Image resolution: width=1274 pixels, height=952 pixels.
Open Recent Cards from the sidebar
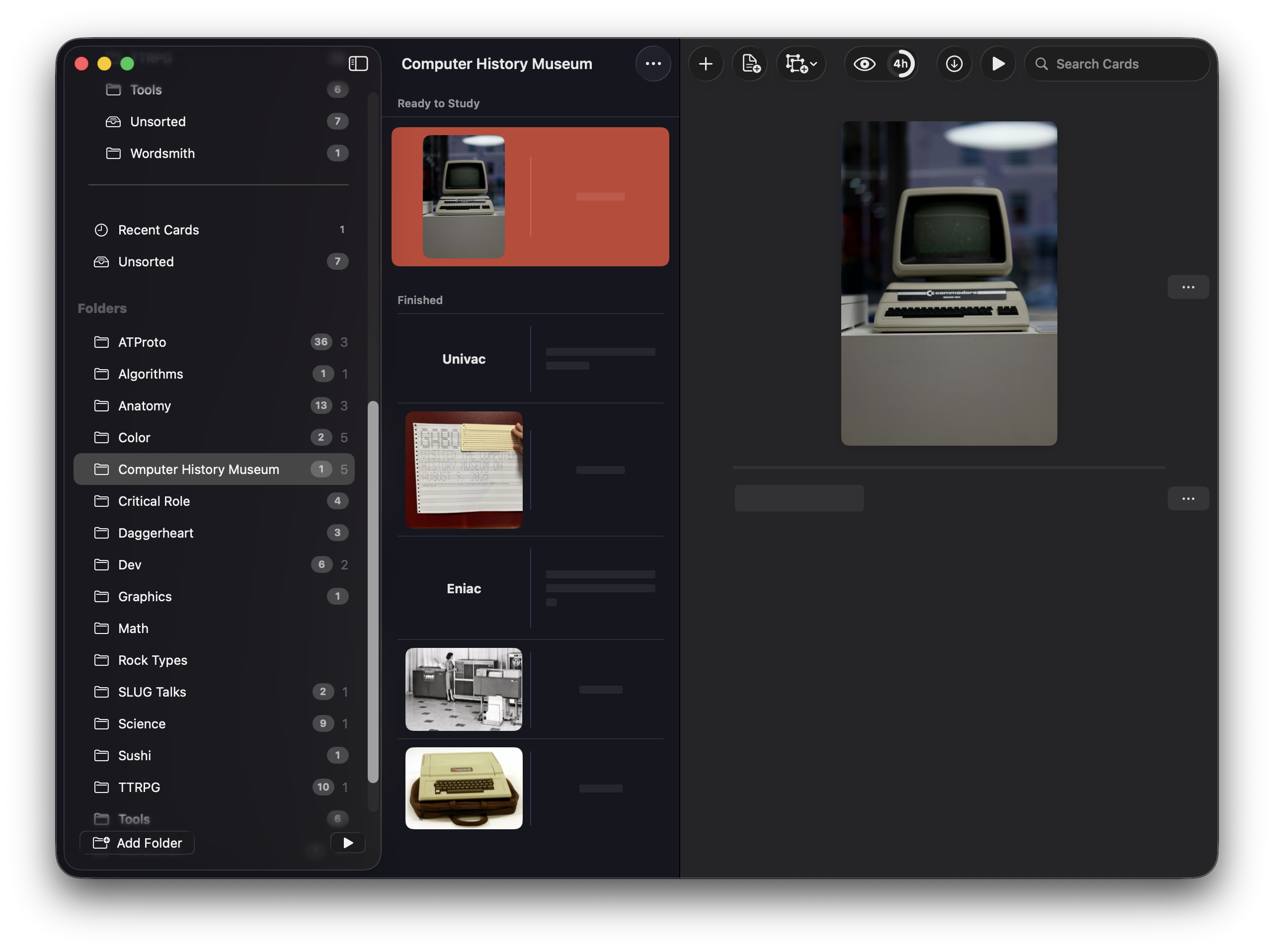(159, 230)
